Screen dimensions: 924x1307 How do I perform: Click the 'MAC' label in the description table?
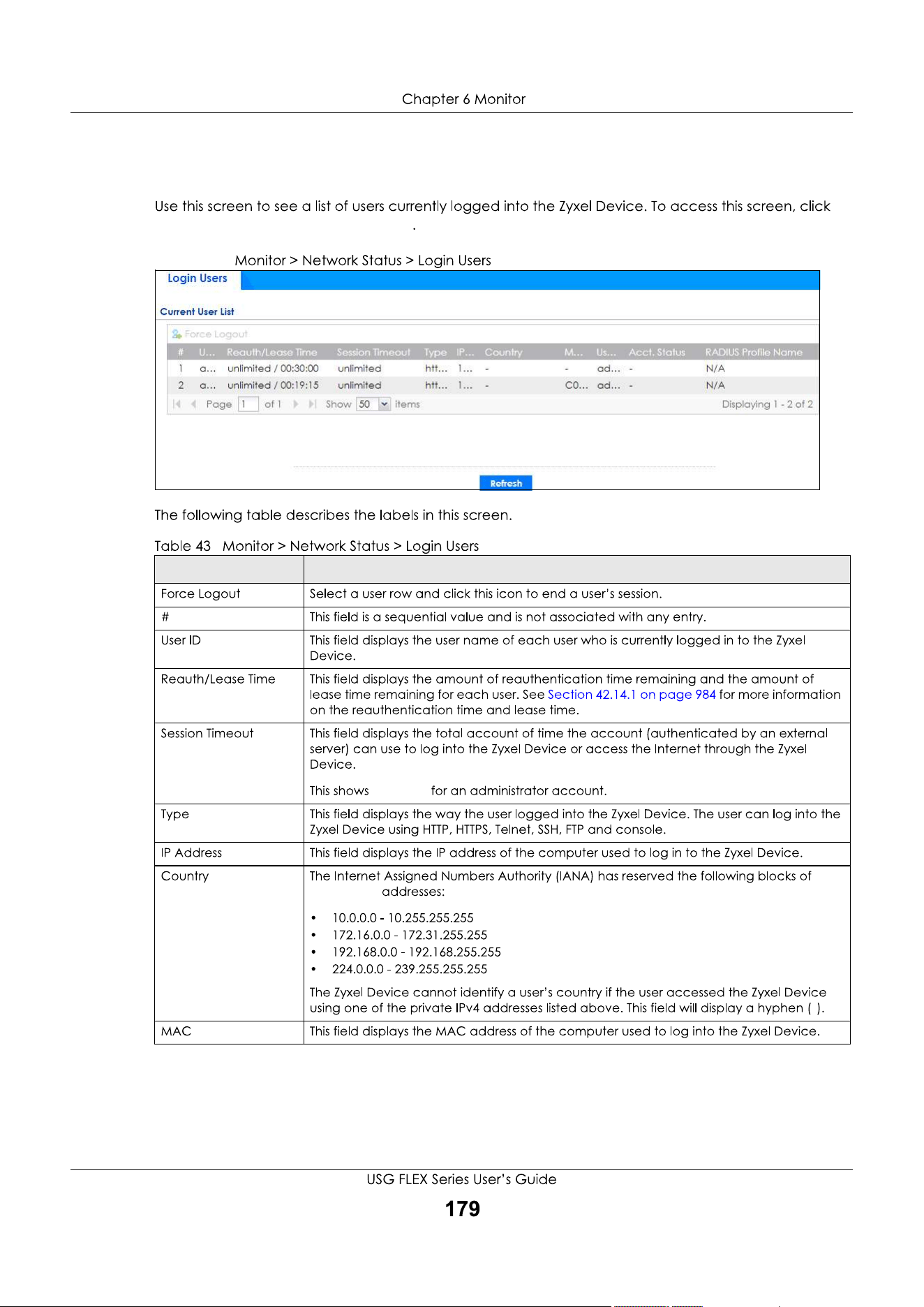(176, 1032)
